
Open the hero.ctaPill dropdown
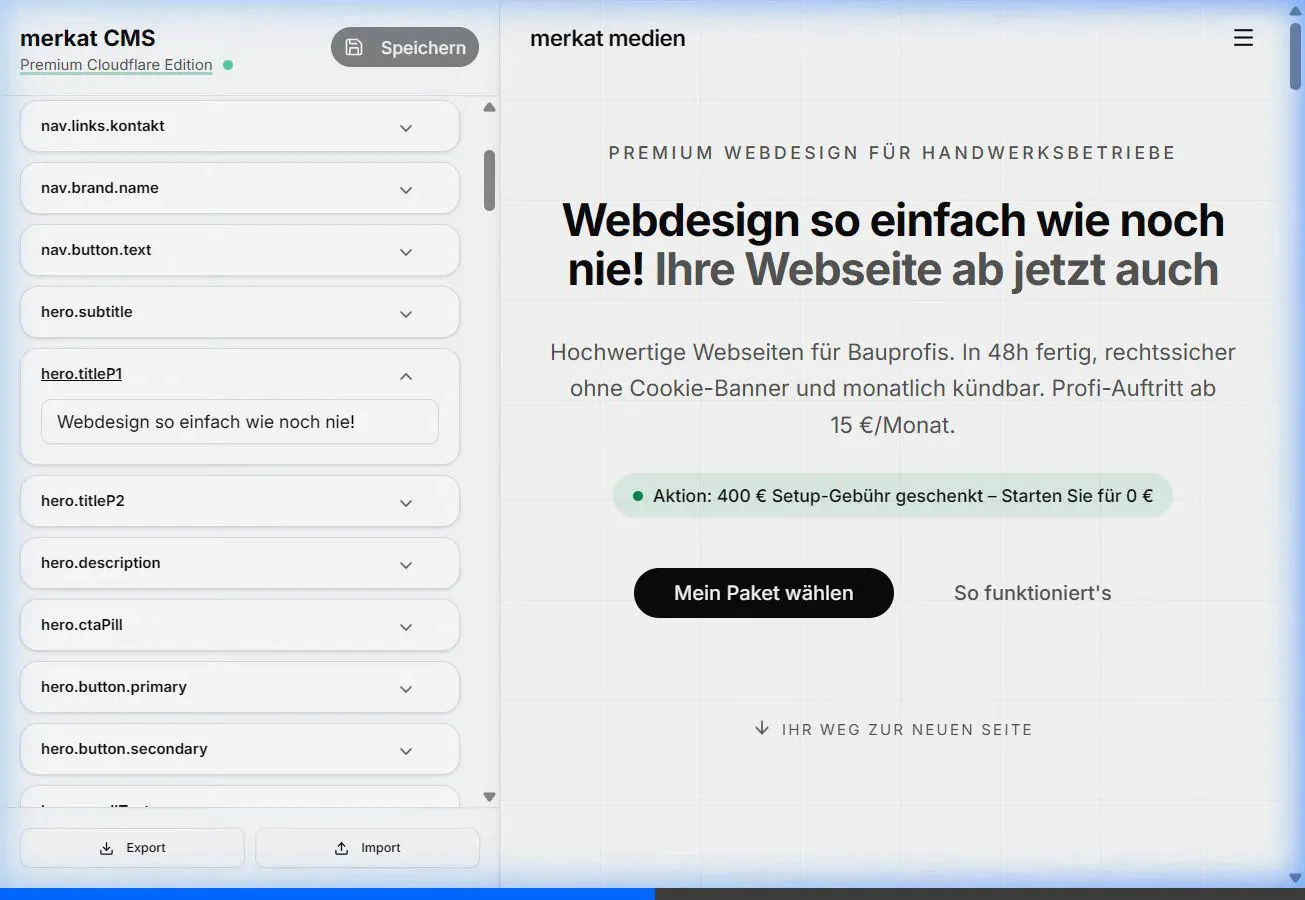pyautogui.click(x=406, y=626)
